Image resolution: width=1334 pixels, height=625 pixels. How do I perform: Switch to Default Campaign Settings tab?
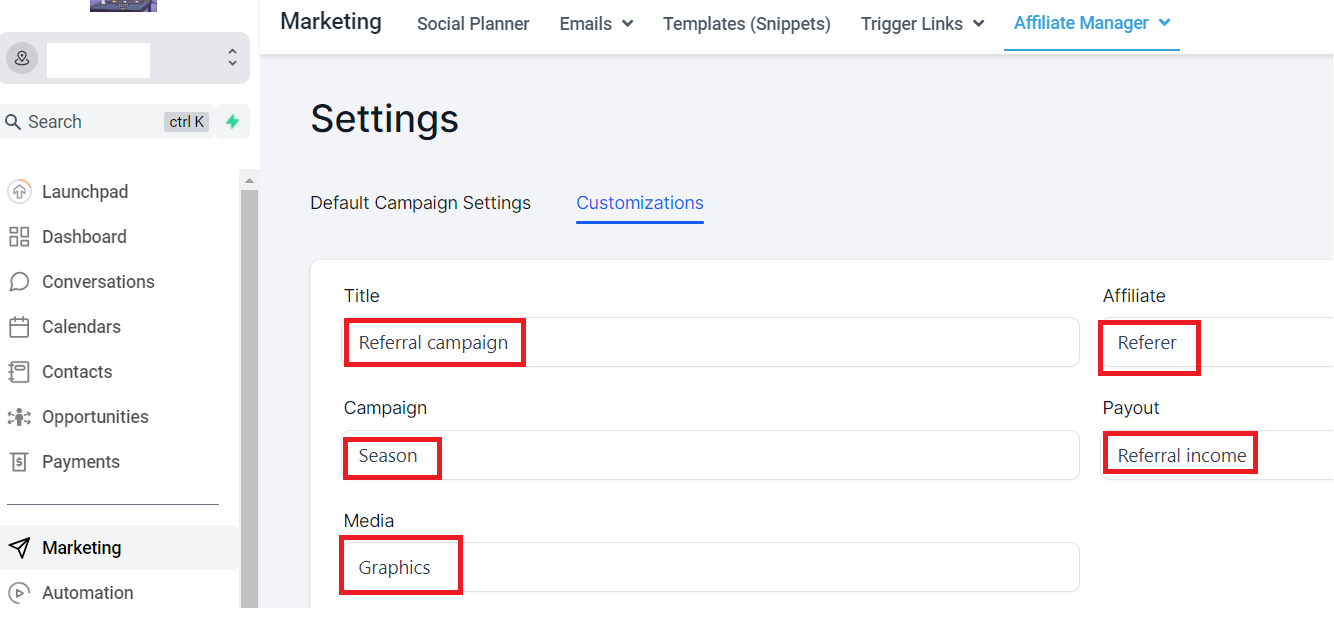point(421,203)
